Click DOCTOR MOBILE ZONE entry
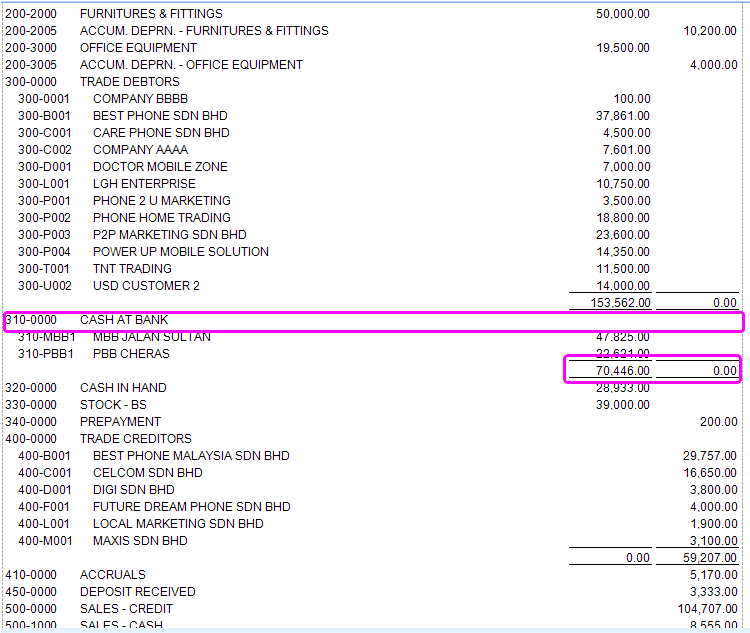Screen dimensions: 750x633 371,167
